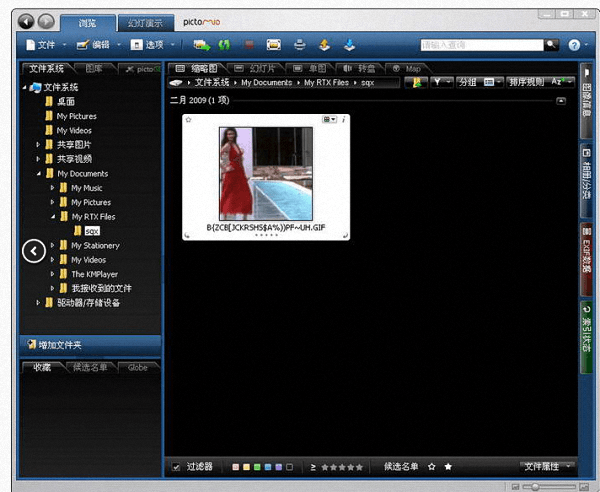Click the small-thumbnail icon left of zoom slider
The image size is (600, 492).
[x=515, y=487]
